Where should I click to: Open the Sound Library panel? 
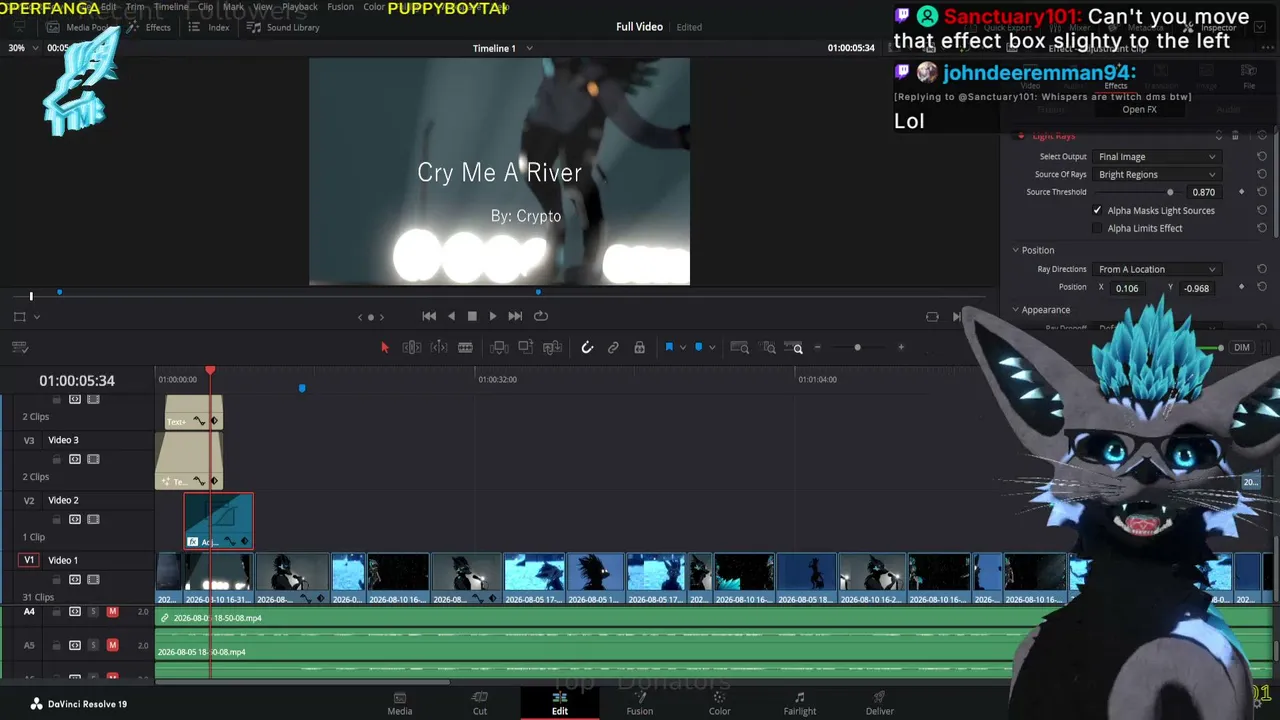pyautogui.click(x=284, y=27)
